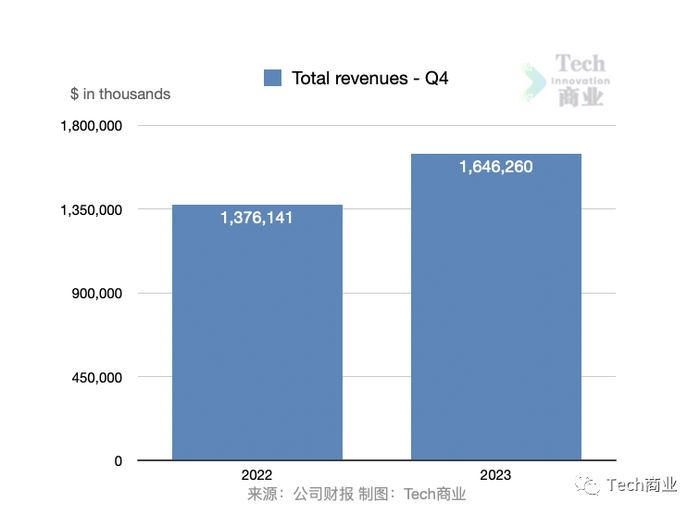Select the 2022 revenue bar
This screenshot has width=700, height=515.
pos(257,332)
